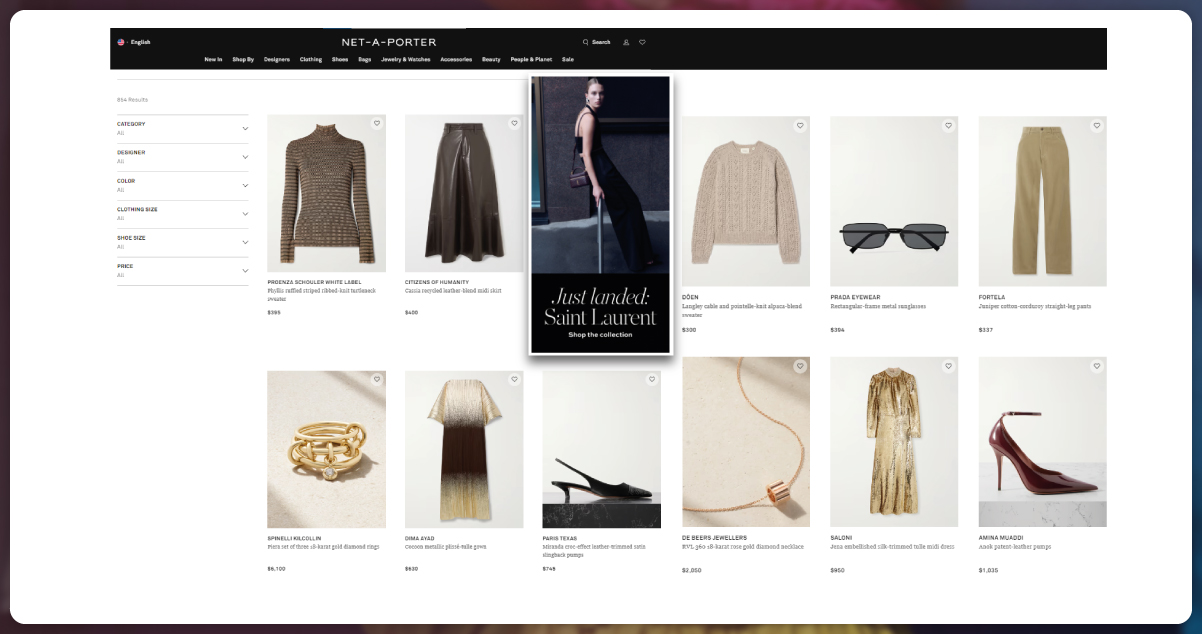Viewport: 1202px width, 634px height.
Task: Open the Bags menu
Action: pos(365,59)
